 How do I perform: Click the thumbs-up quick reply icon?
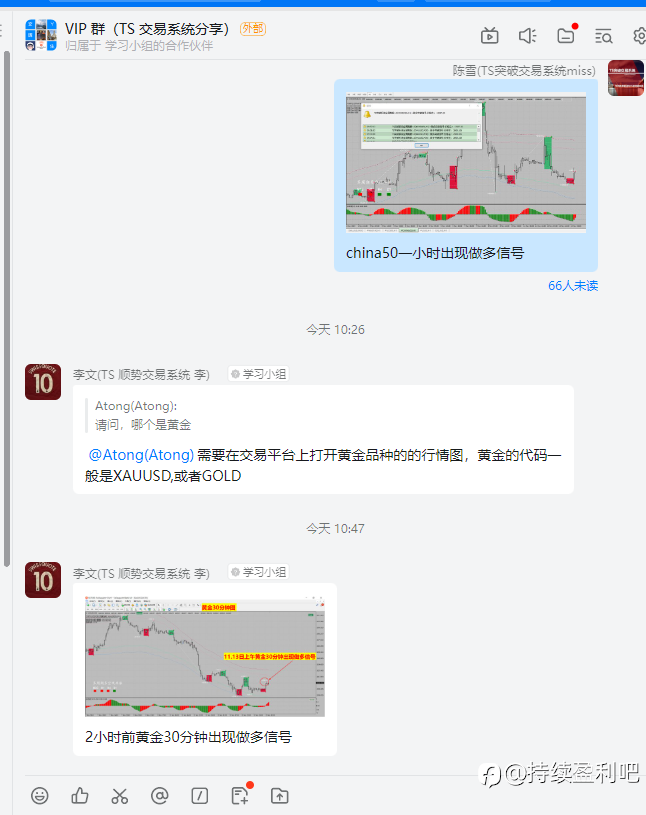(x=80, y=796)
